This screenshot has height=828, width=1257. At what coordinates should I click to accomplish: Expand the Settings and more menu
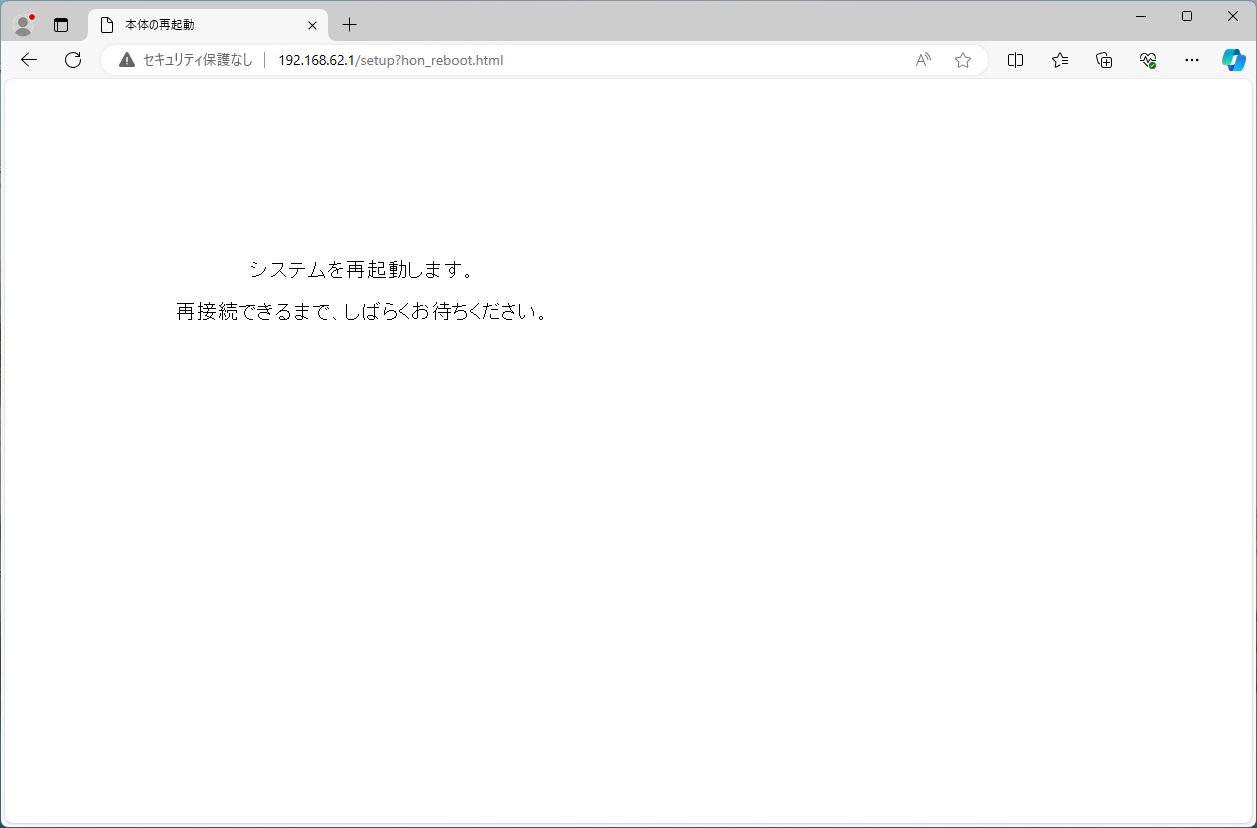pos(1191,60)
